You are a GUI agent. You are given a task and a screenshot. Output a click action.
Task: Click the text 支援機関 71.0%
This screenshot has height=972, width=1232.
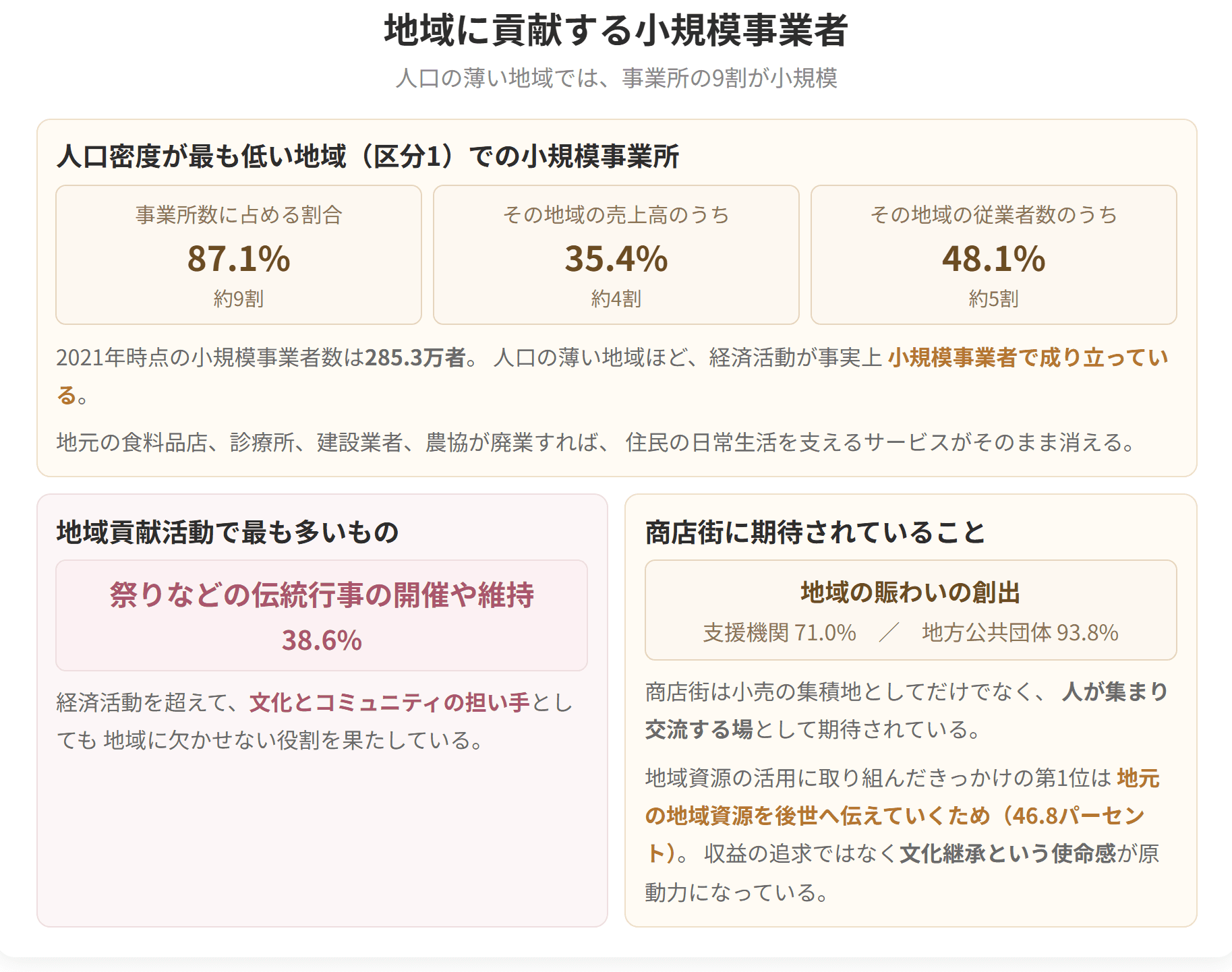pyautogui.click(x=780, y=632)
